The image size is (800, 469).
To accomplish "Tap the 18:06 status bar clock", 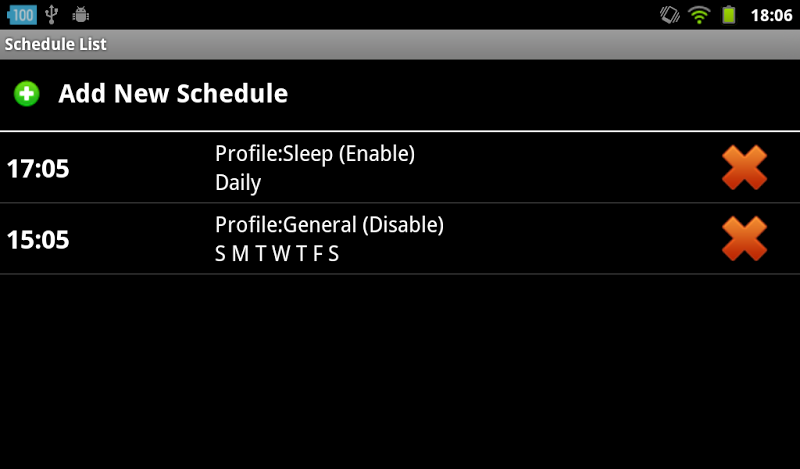I will pos(770,15).
